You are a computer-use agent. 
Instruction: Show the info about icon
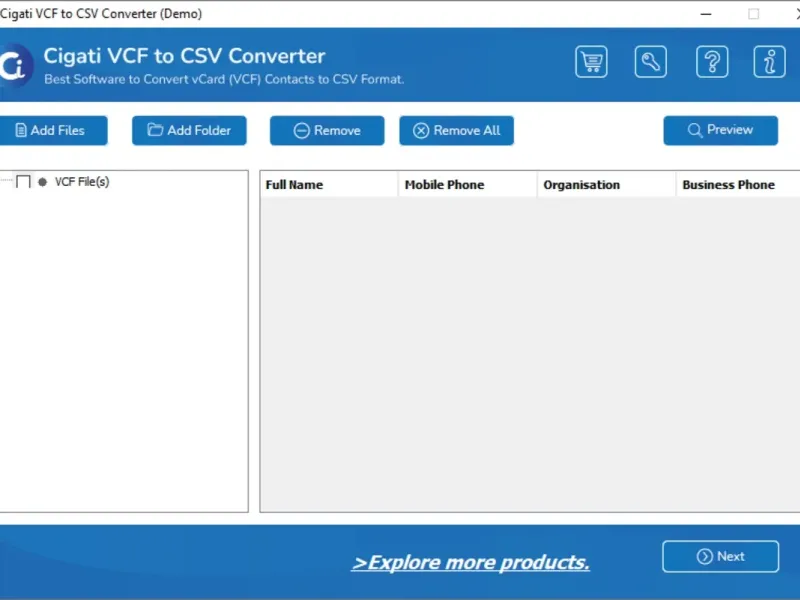[x=769, y=62]
